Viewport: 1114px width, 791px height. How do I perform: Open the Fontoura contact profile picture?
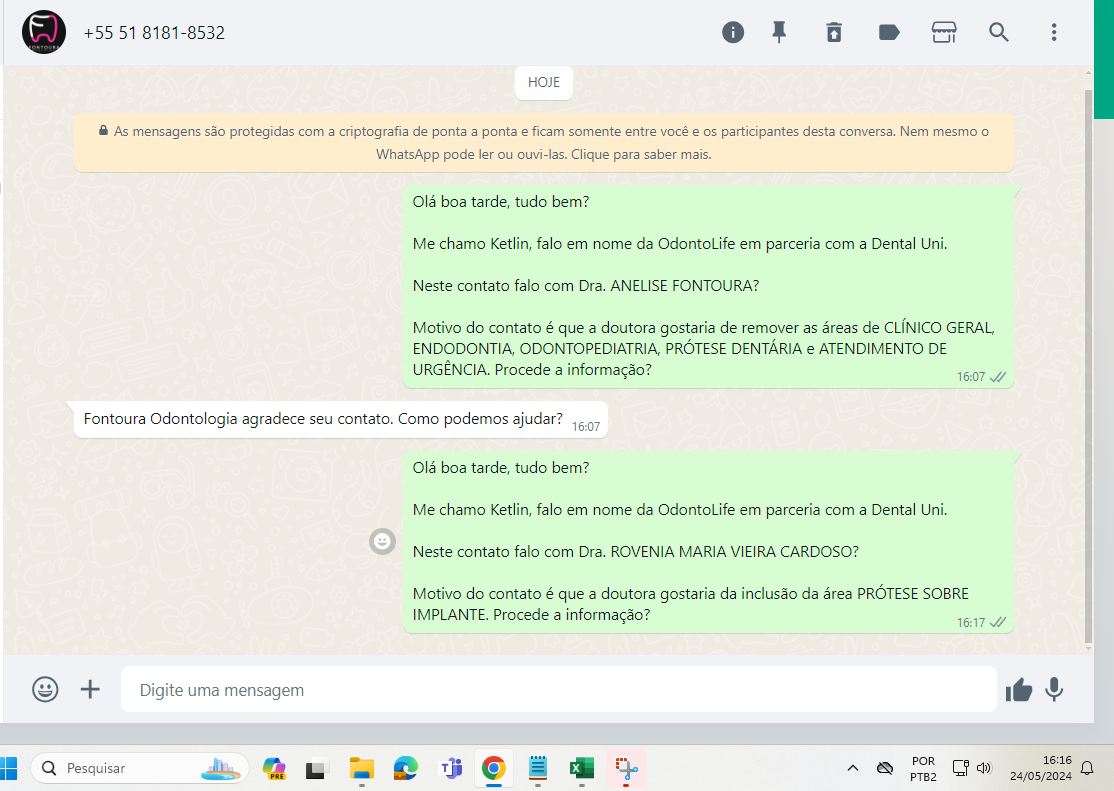tap(44, 32)
